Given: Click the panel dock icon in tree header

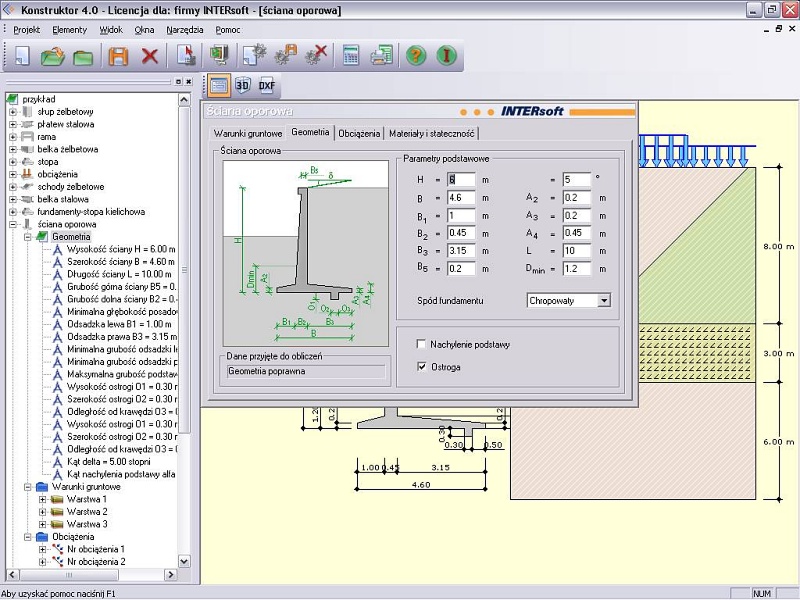Looking at the screenshot, I should (x=178, y=82).
